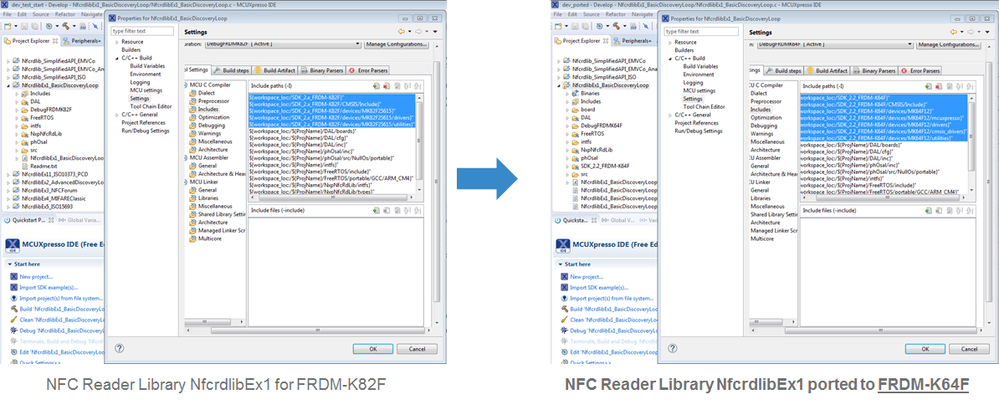Select DAL/boards include path in left dialog
This screenshot has height=405, width=999.
click(303, 132)
